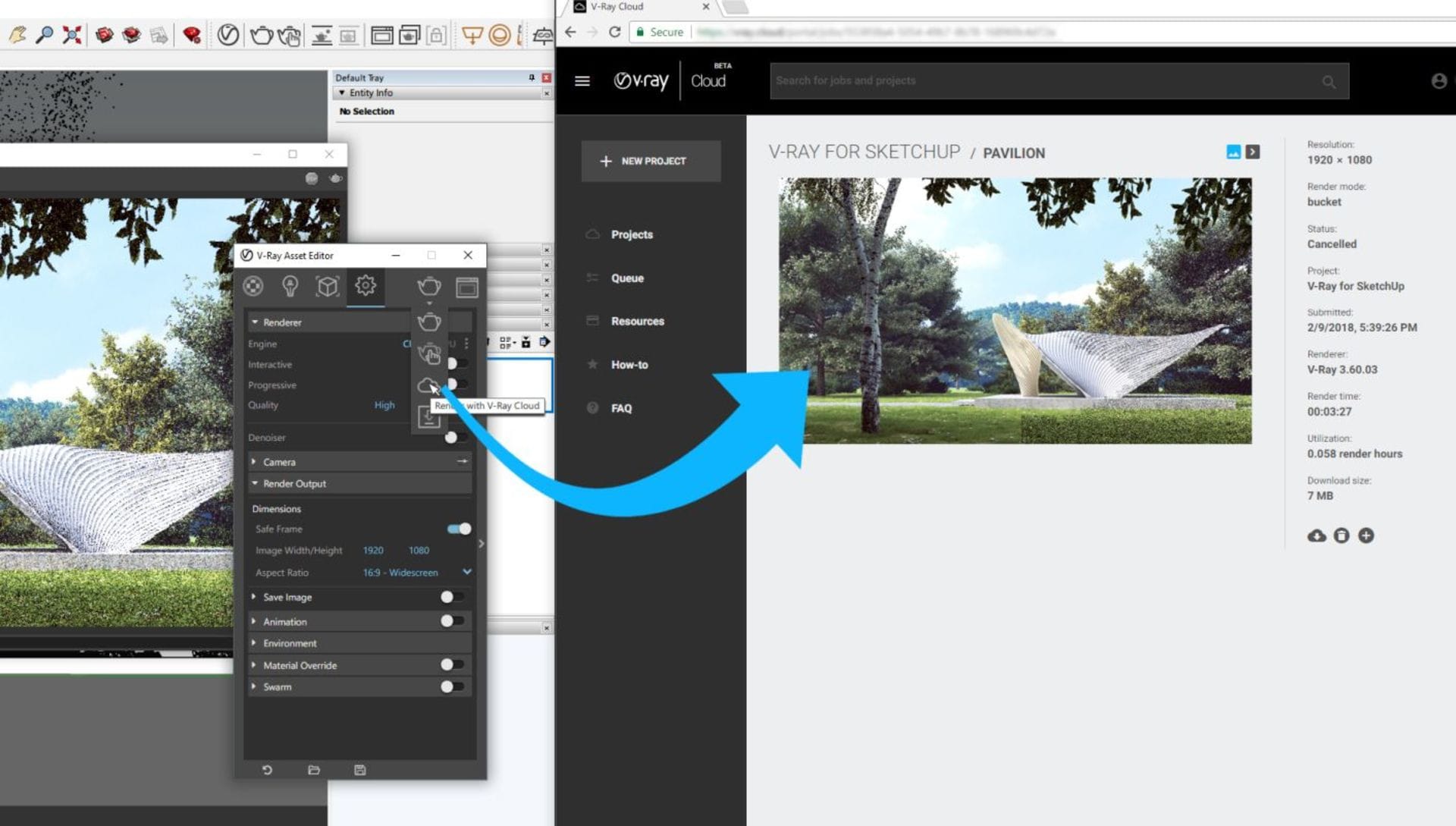Expand the Camera section
The height and width of the screenshot is (826, 1456).
(254, 461)
